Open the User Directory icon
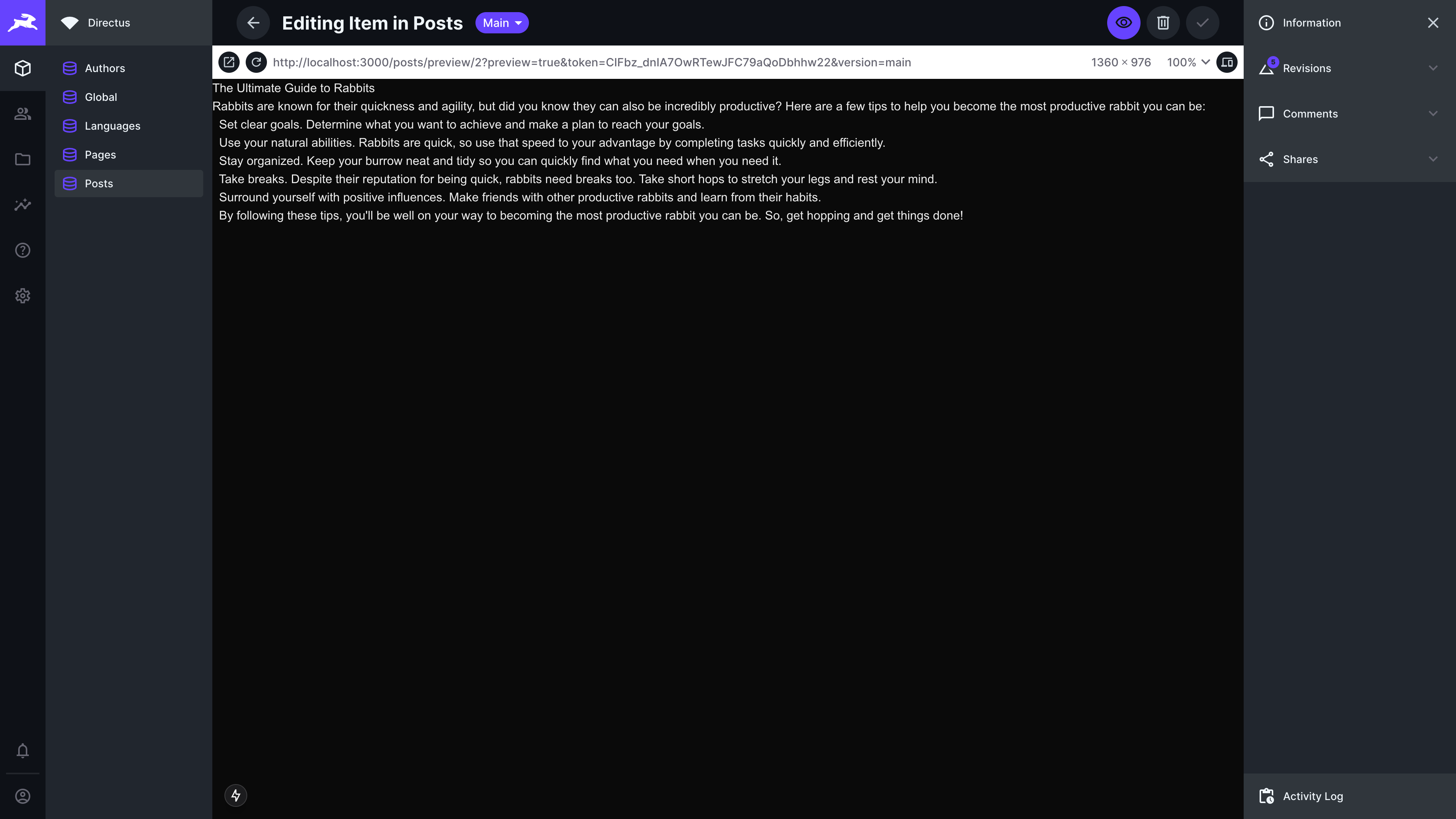 click(23, 114)
